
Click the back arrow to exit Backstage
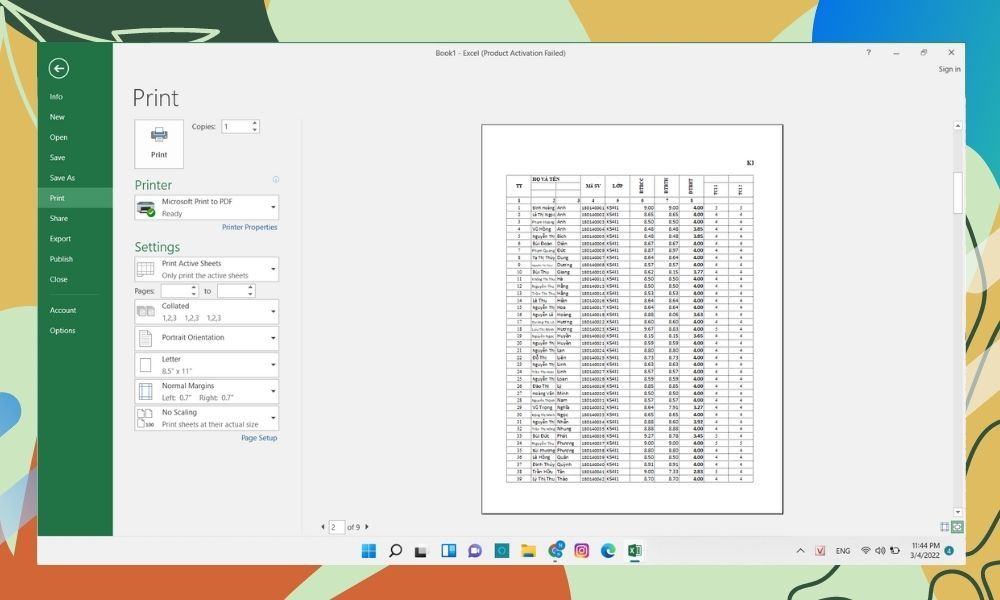[58, 68]
